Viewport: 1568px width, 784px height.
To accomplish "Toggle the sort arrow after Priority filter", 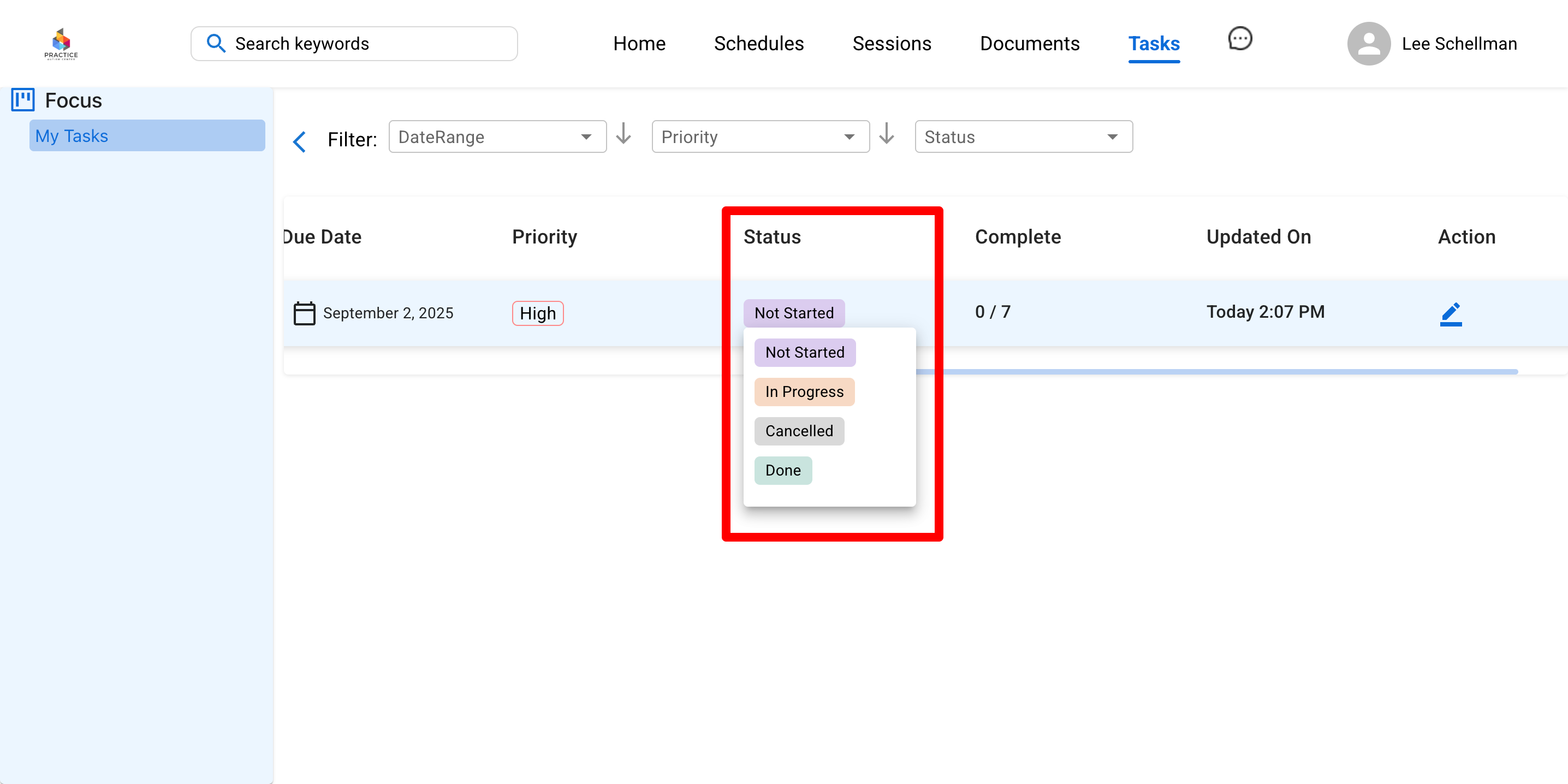I will coord(886,134).
